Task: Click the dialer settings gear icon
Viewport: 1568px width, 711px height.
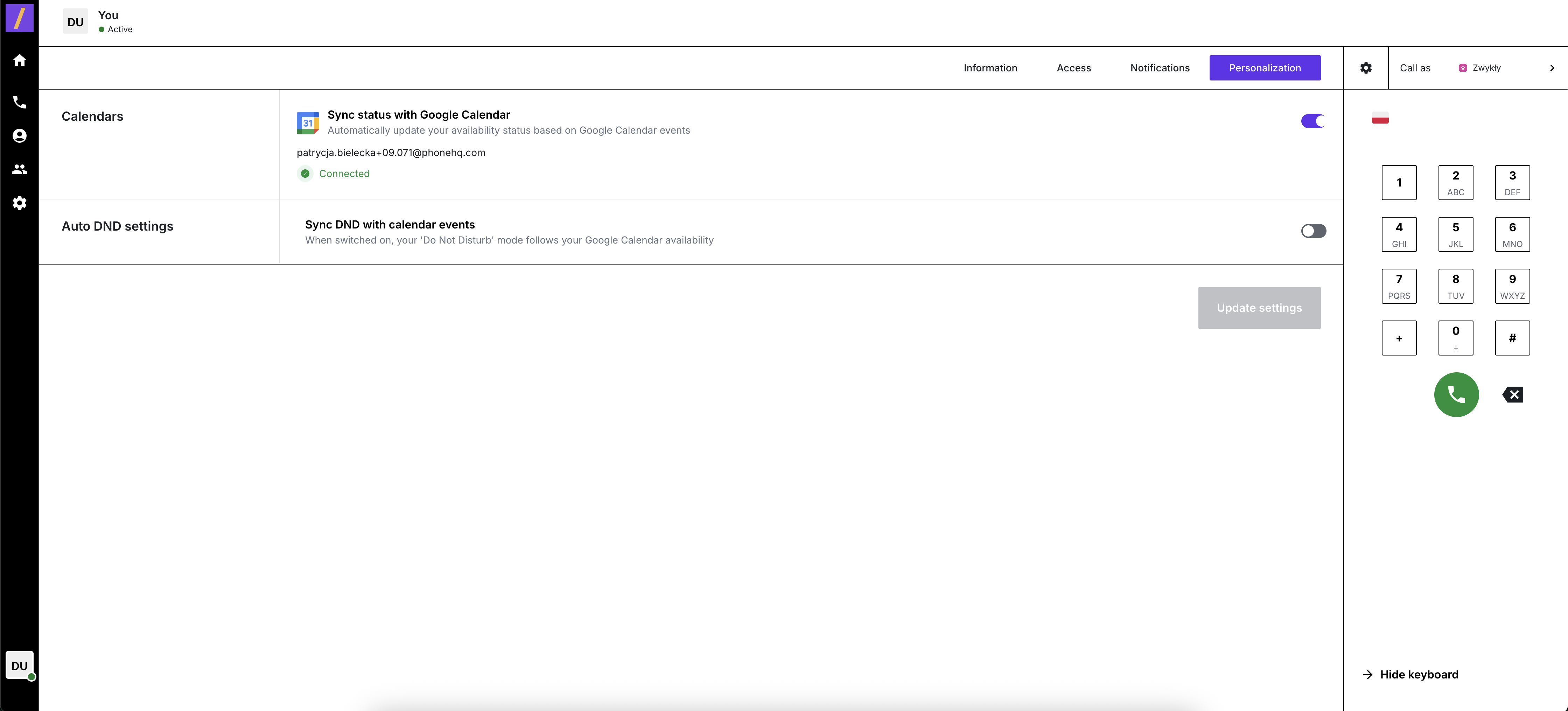Action: (1366, 68)
